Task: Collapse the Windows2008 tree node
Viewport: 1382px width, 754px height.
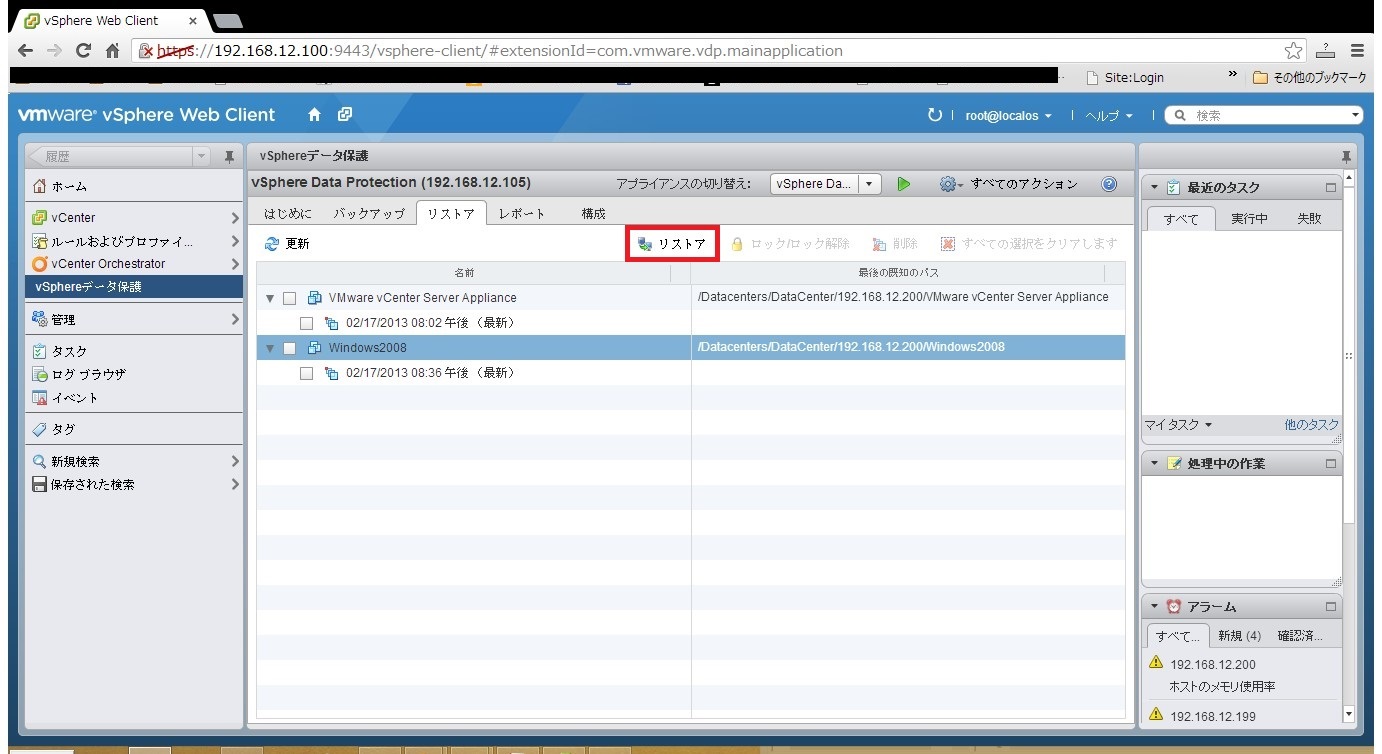Action: pos(270,348)
